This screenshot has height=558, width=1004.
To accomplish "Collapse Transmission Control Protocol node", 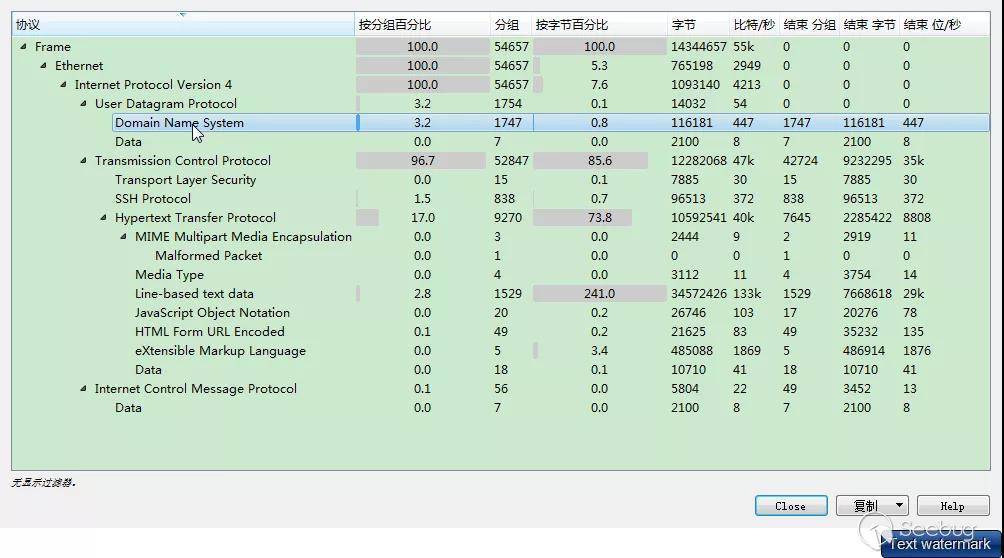I will [x=83, y=160].
